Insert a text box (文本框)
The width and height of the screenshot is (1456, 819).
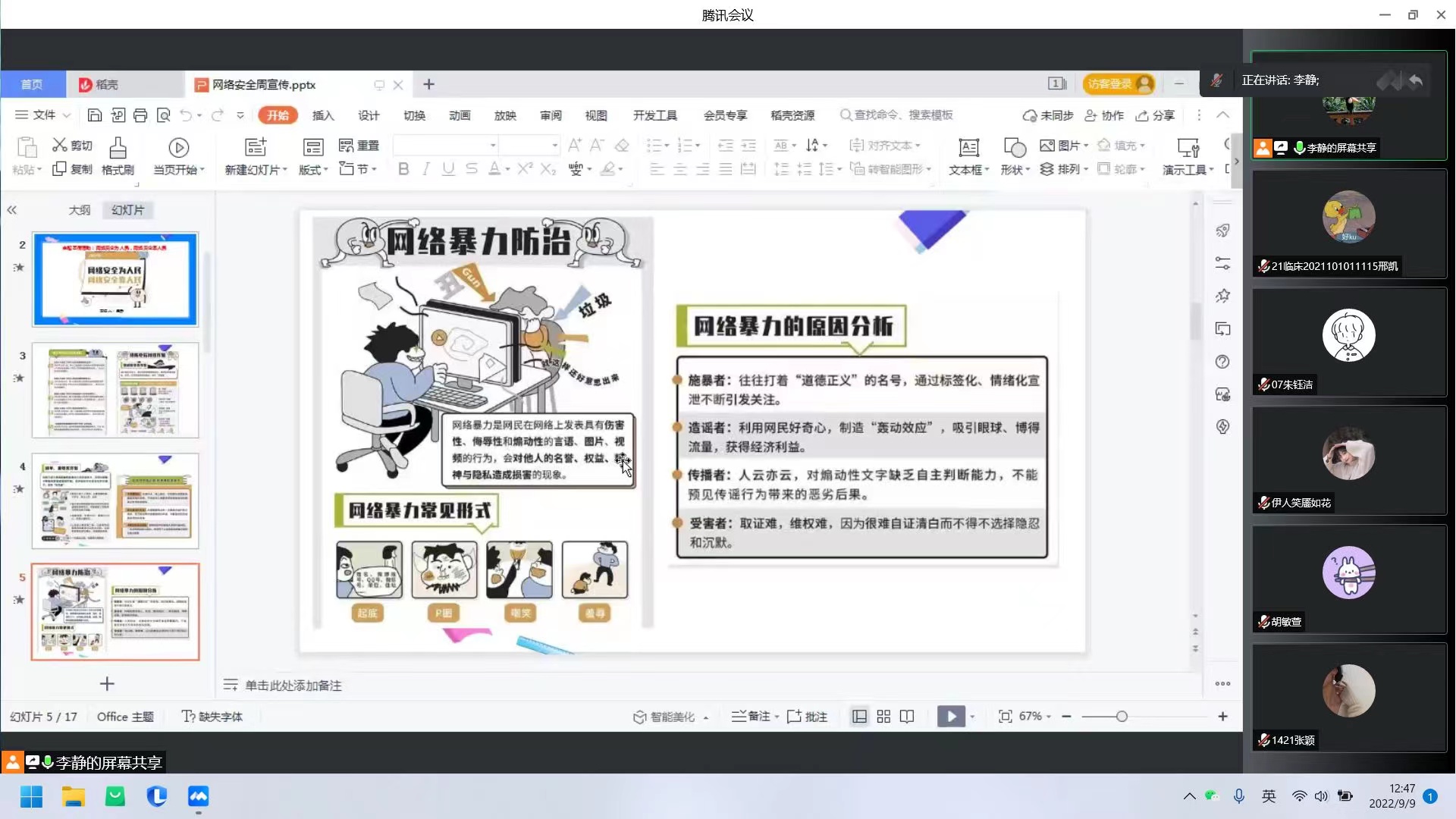[x=968, y=147]
